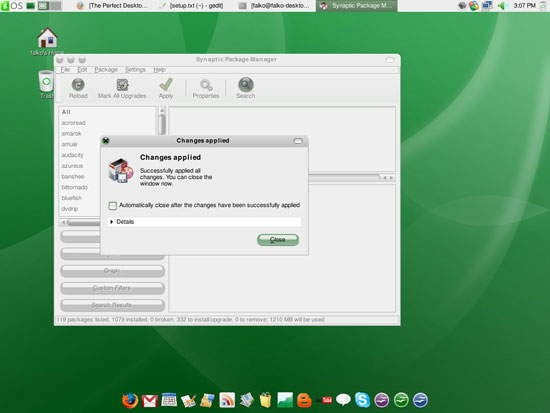Launch Firefox from the dock

point(130,400)
